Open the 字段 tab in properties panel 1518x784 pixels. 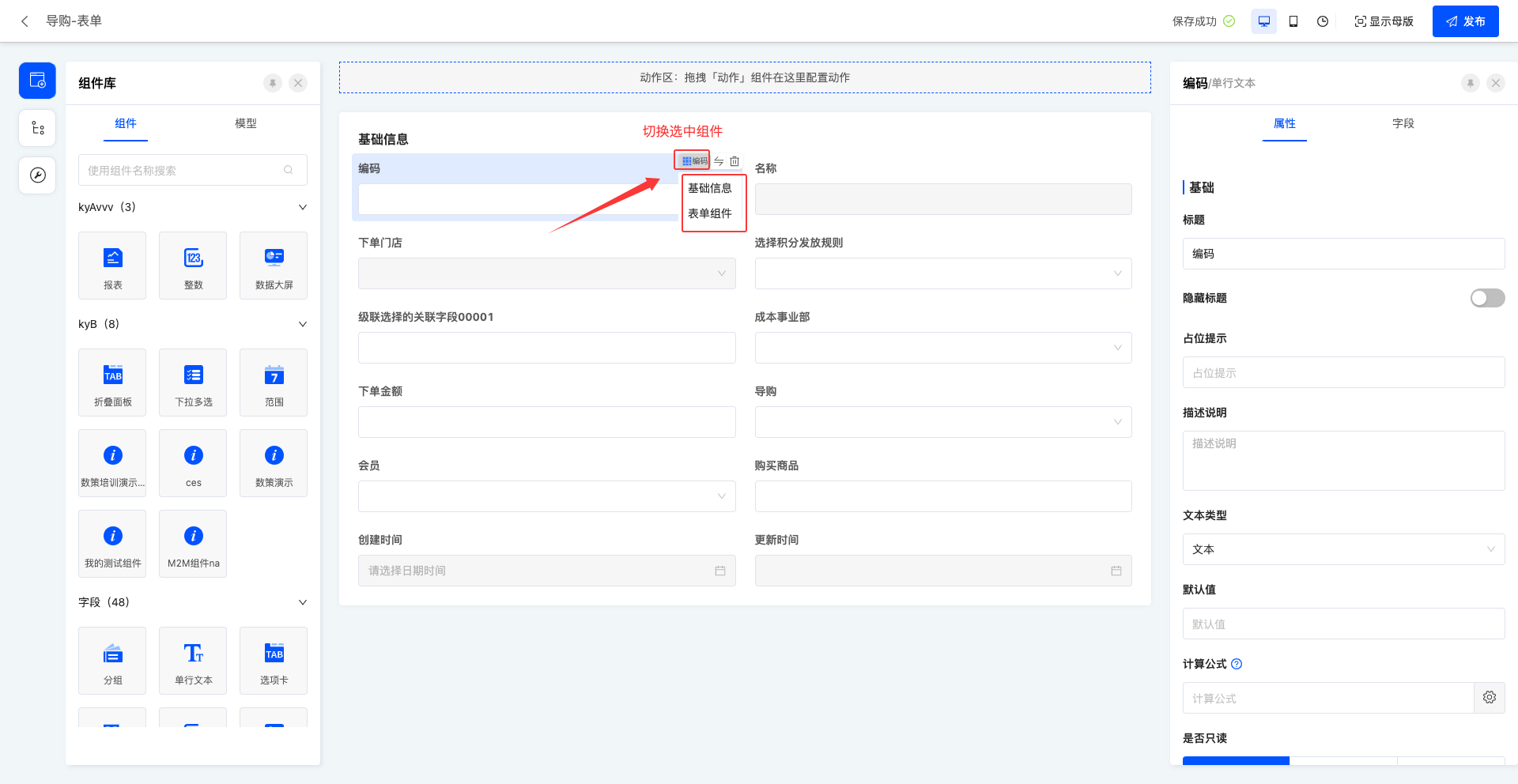pyautogui.click(x=1403, y=123)
